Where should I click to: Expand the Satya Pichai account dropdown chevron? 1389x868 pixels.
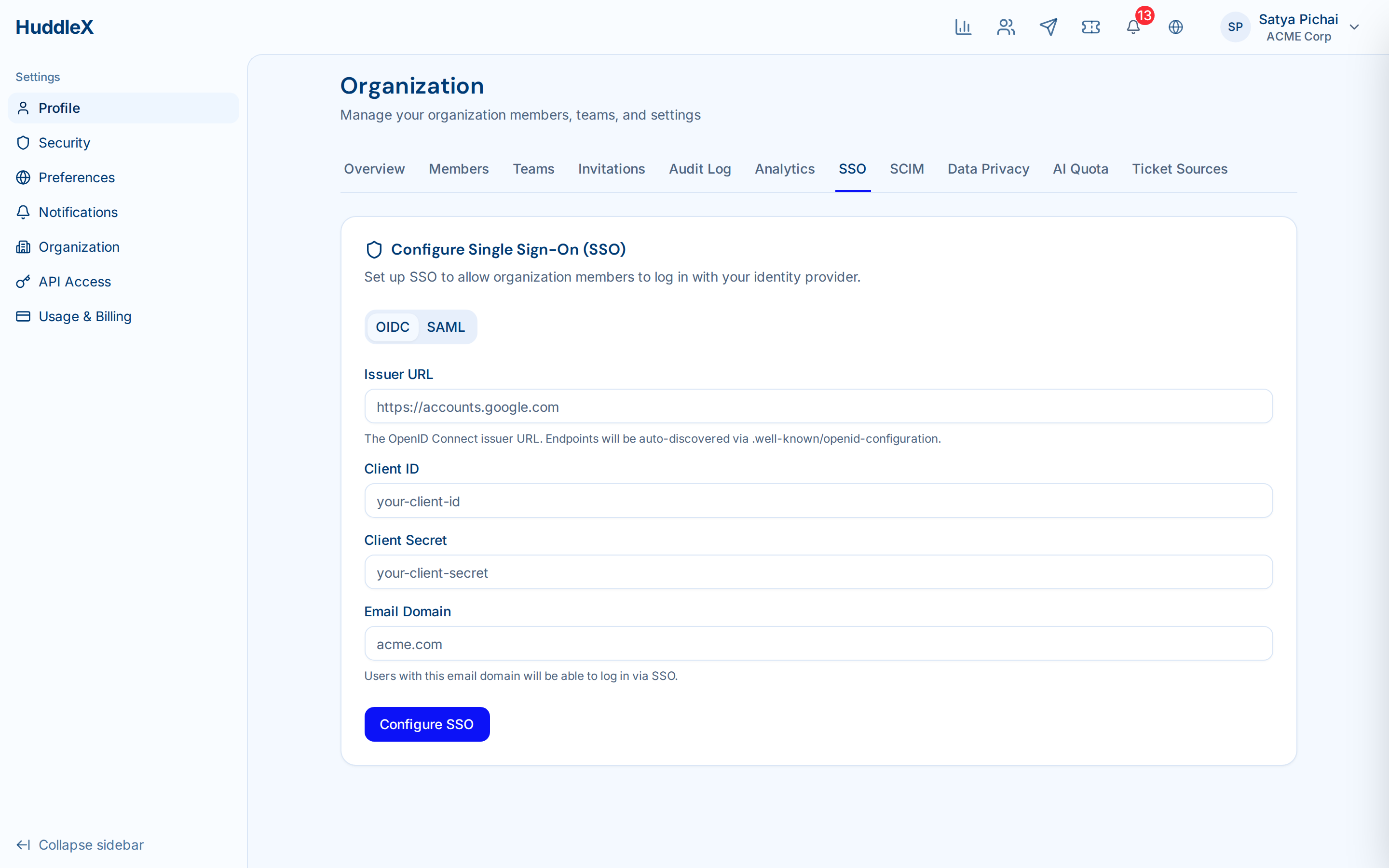tap(1354, 27)
